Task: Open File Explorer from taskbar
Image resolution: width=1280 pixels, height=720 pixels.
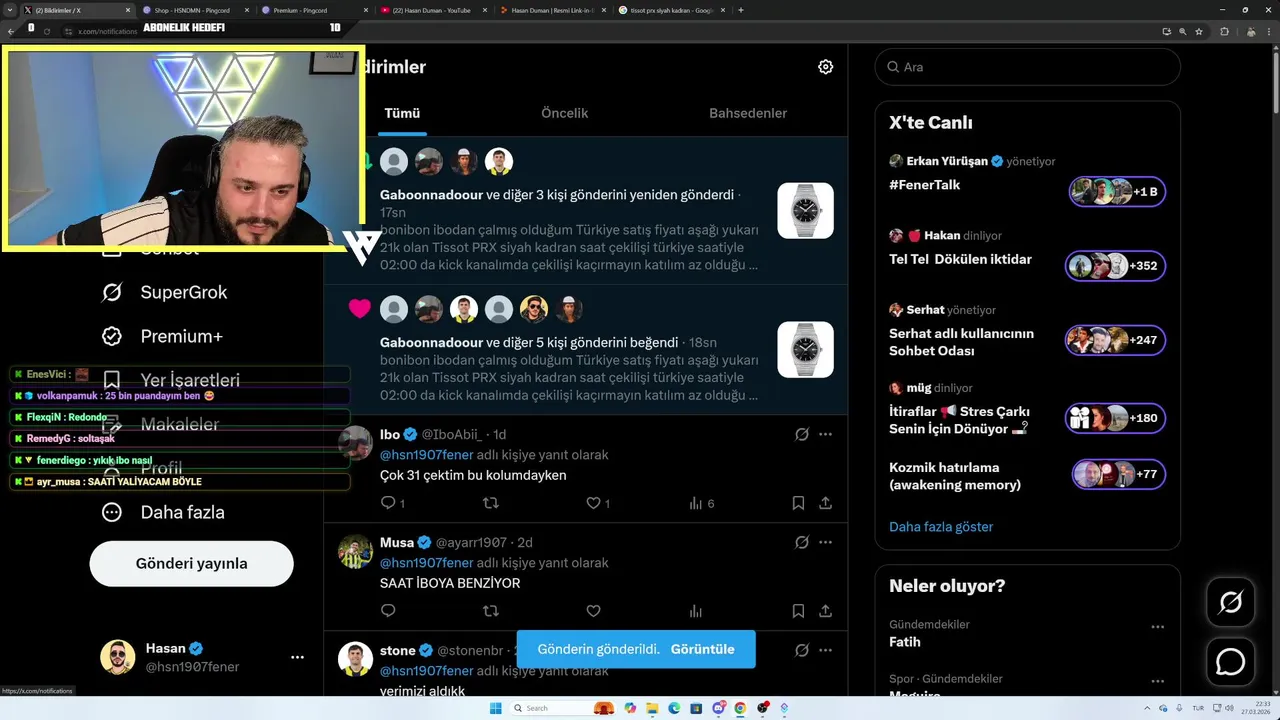Action: click(652, 708)
